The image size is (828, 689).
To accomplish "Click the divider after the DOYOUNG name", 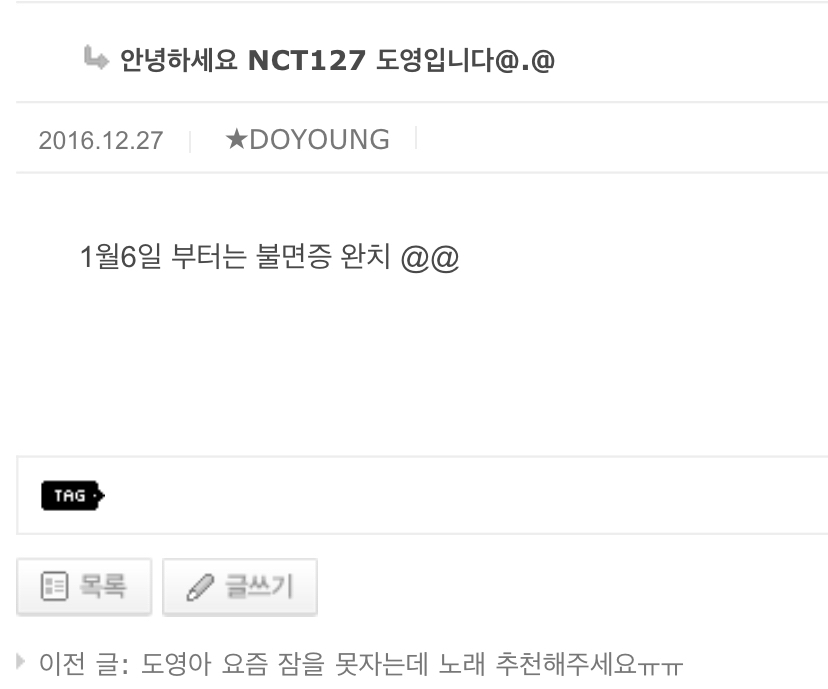I will point(416,137).
